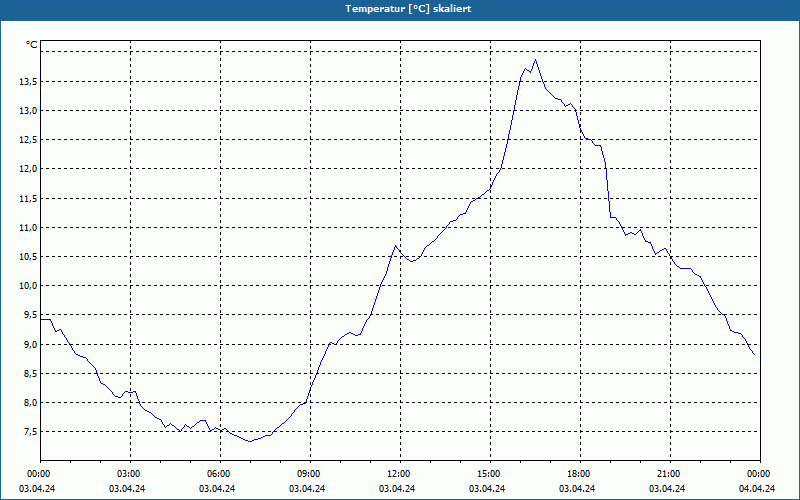Click the 00:00 label above 04.04.24
Viewport: 800px width, 500px height.
760,474
